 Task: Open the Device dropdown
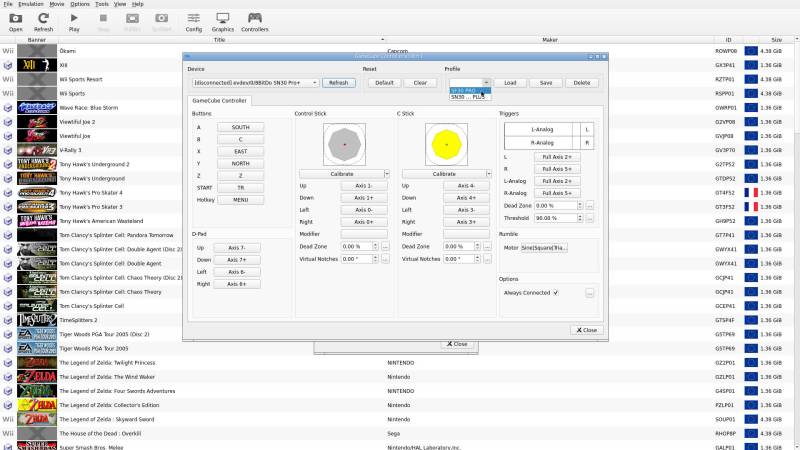coord(256,83)
